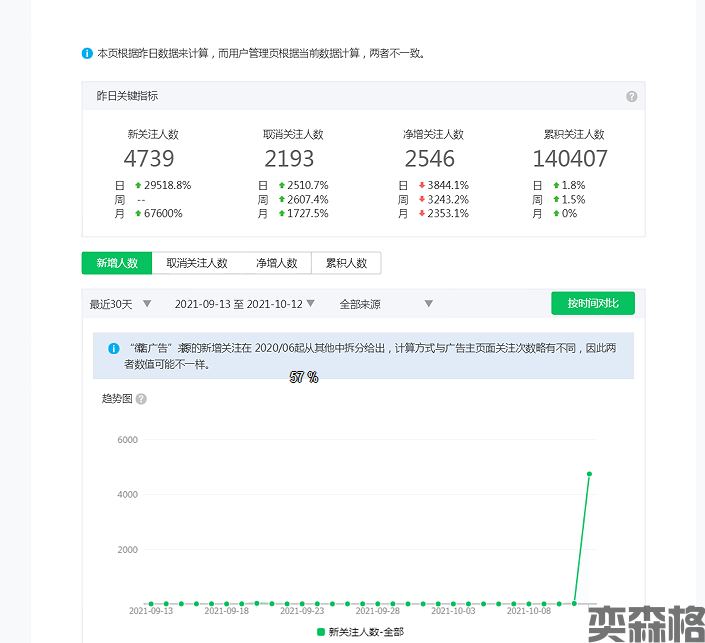Switch to the 取消关注人数 tab
Screen dimensions: 705x643
pos(197,263)
